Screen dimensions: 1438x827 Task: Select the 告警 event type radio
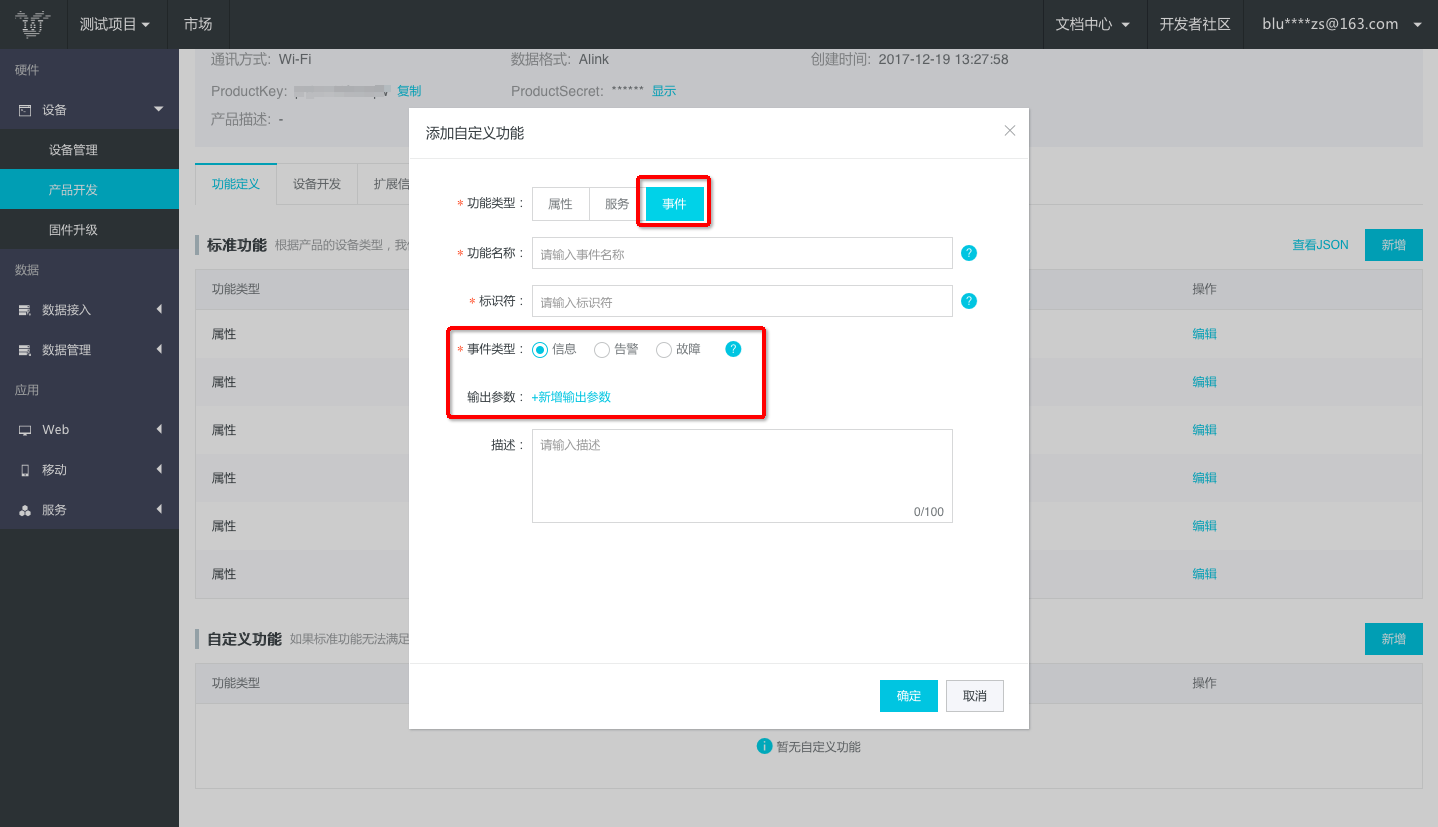click(602, 349)
